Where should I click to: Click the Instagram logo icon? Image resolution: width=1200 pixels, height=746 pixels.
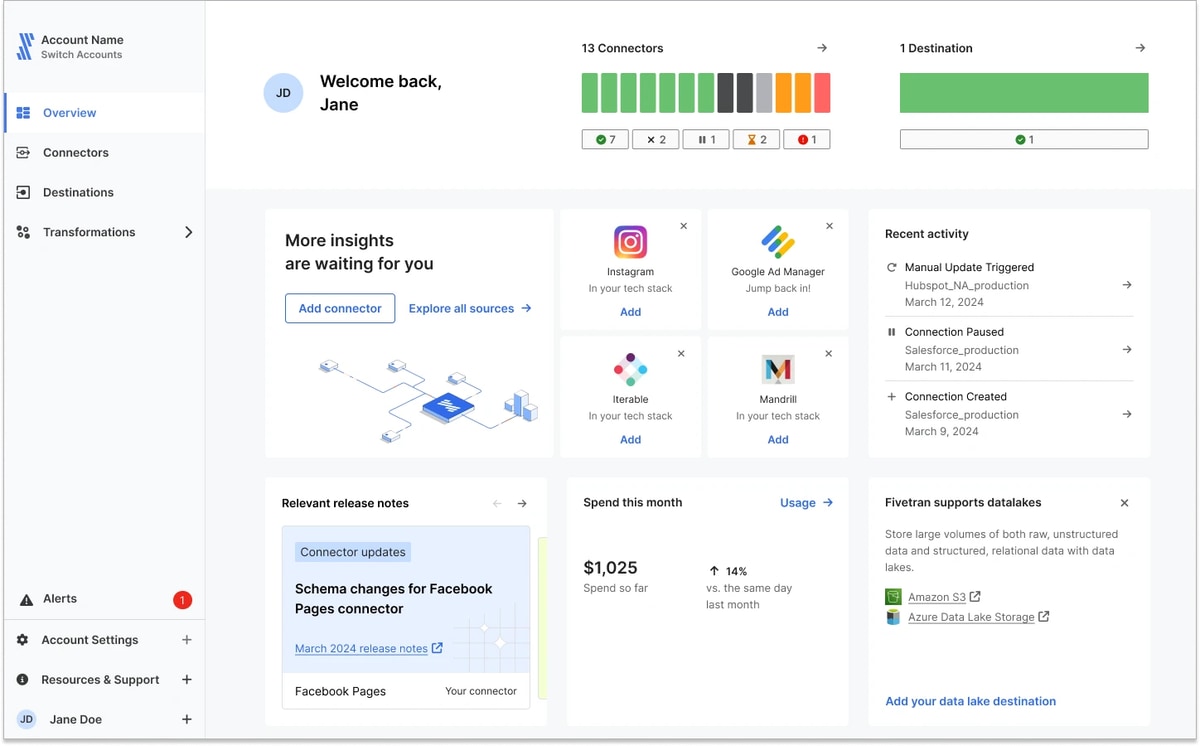(630, 242)
